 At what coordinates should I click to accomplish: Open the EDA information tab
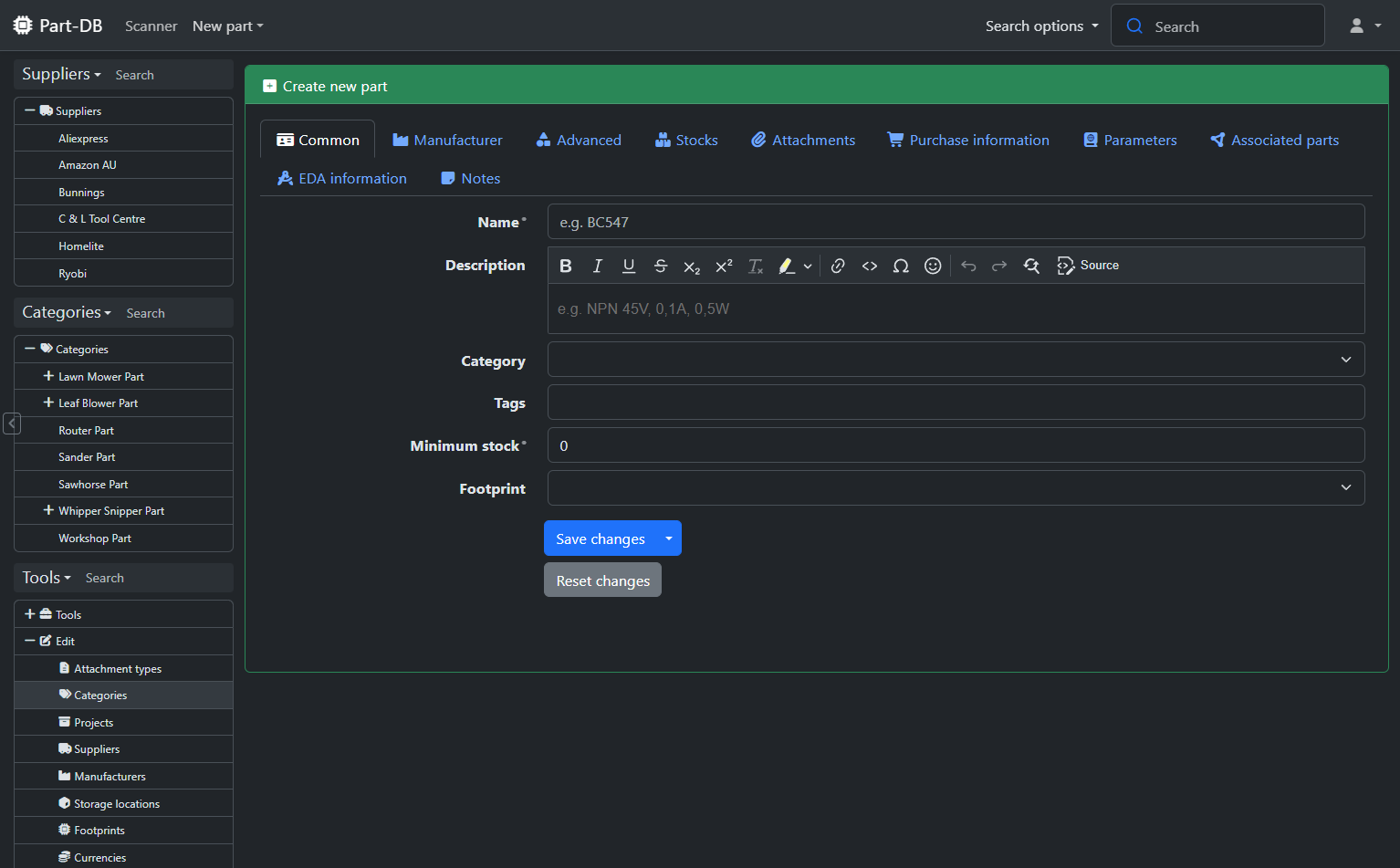(342, 178)
